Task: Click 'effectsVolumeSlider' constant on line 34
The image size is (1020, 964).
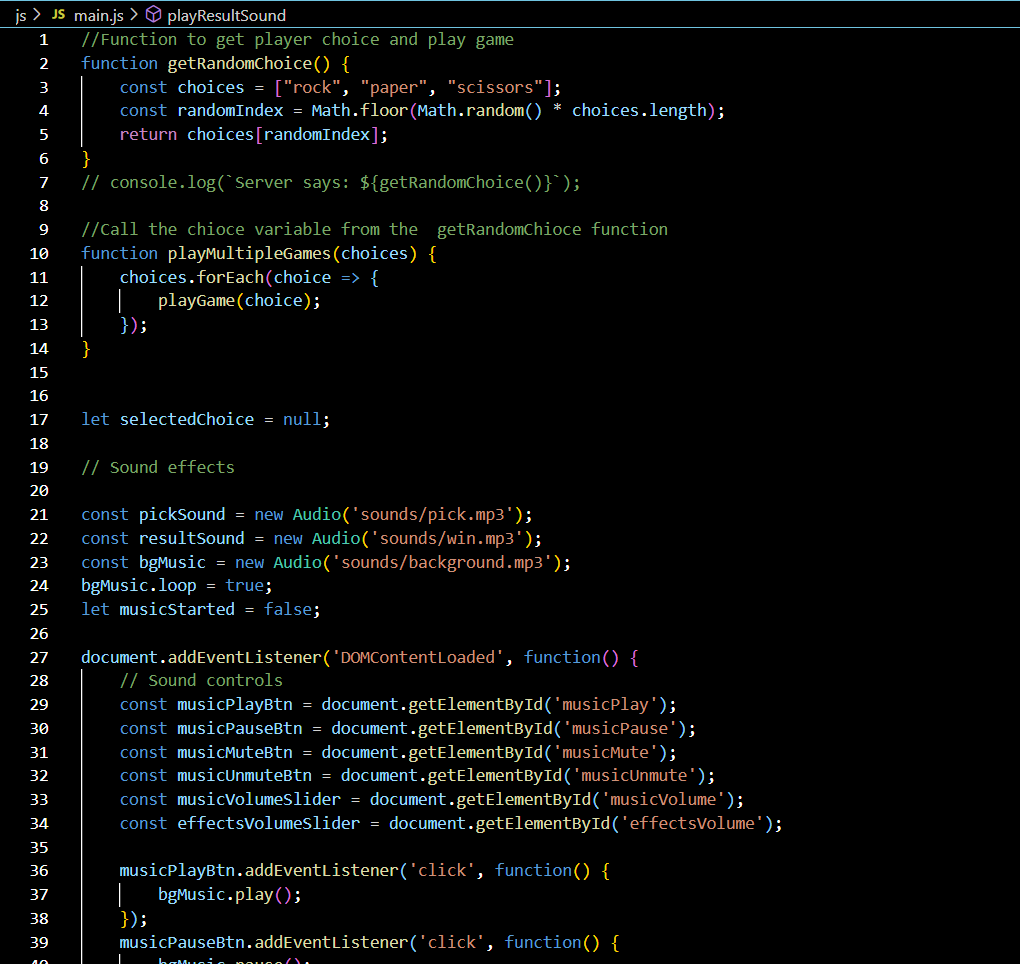Action: pyautogui.click(x=269, y=823)
